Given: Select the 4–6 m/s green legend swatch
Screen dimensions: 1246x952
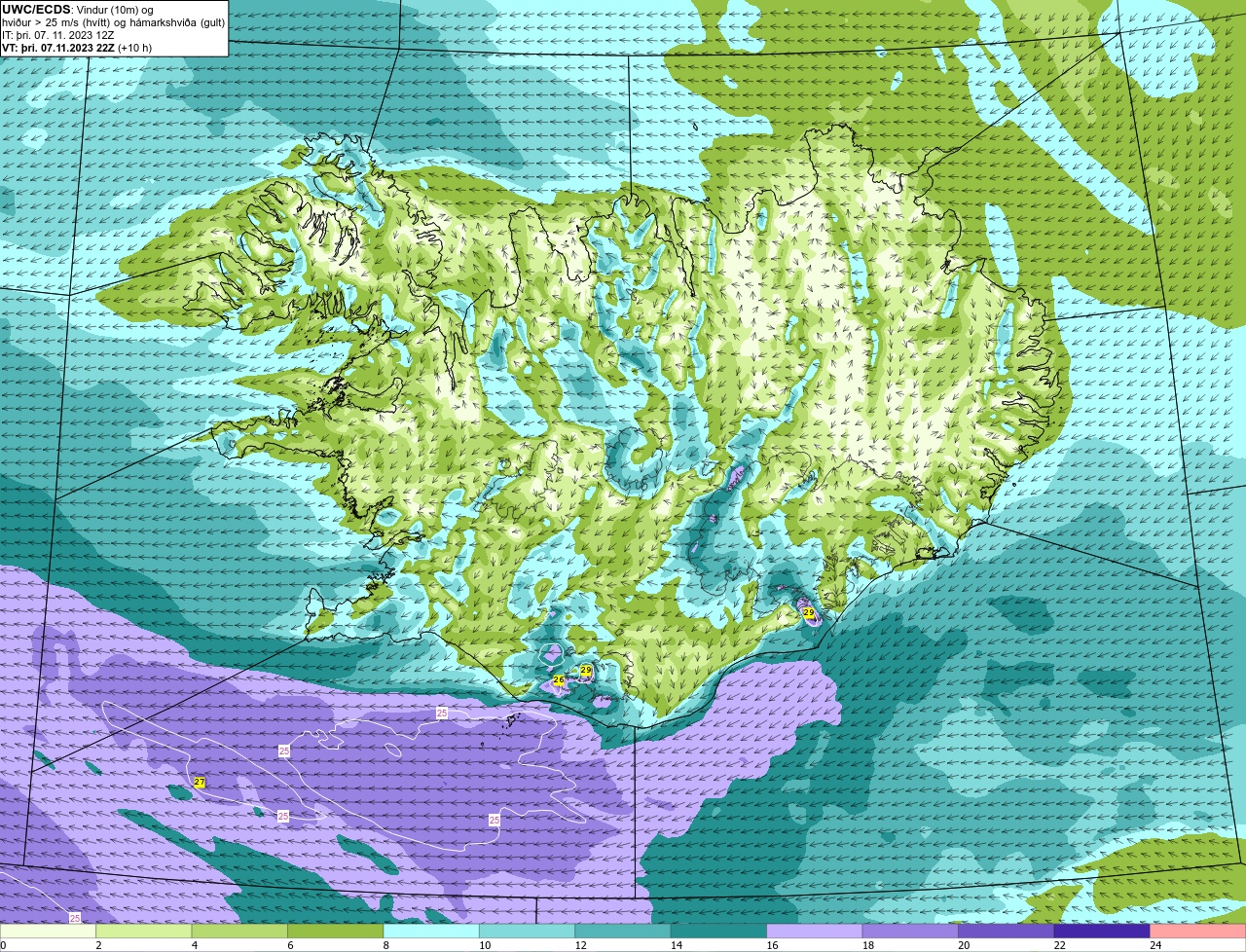Looking at the screenshot, I should pos(239,931).
